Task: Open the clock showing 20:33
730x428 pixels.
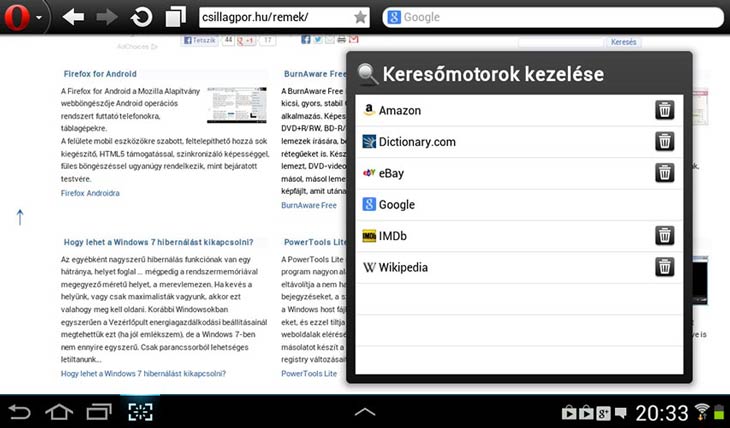Action: click(x=662, y=413)
